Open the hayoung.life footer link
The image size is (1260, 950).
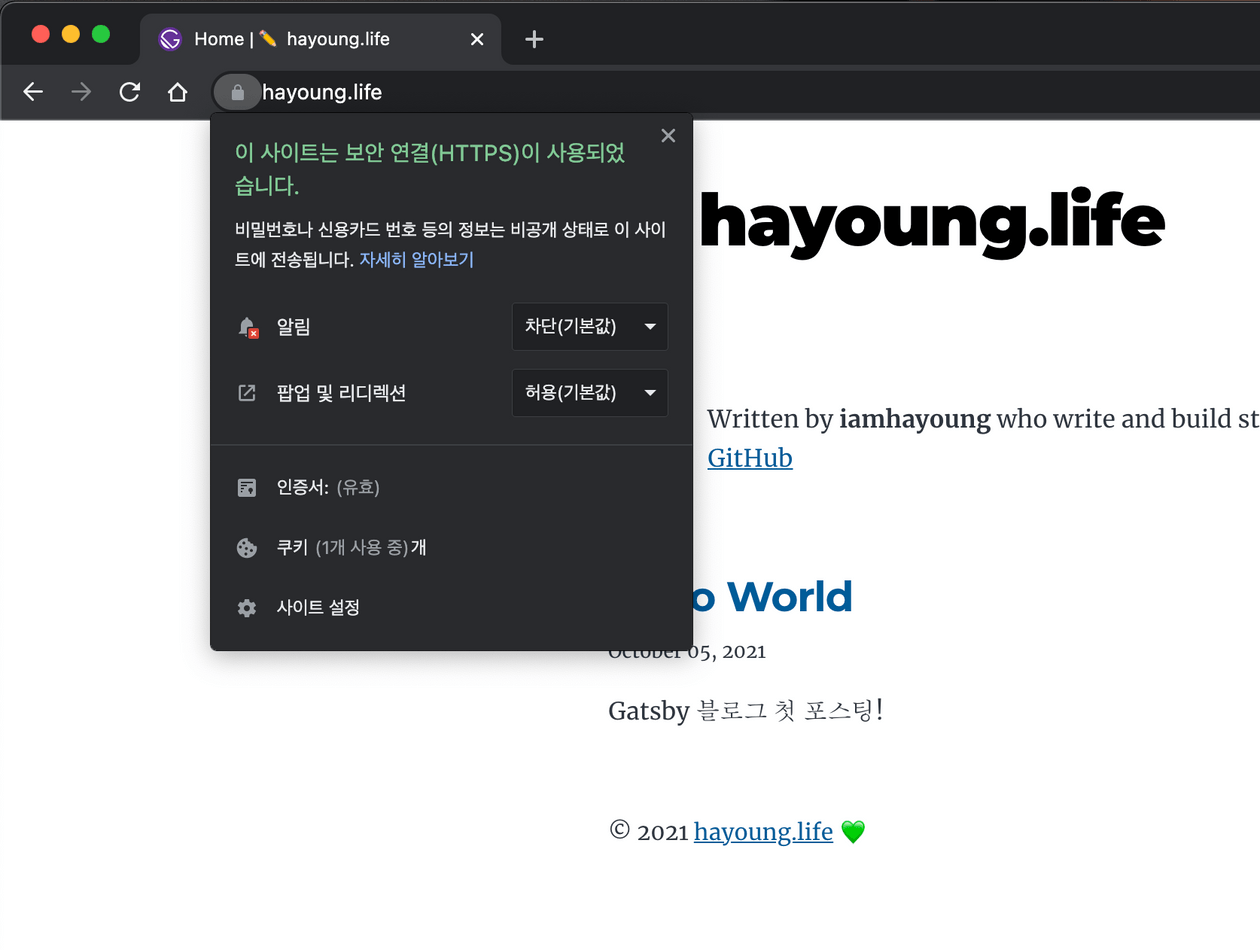point(762,831)
